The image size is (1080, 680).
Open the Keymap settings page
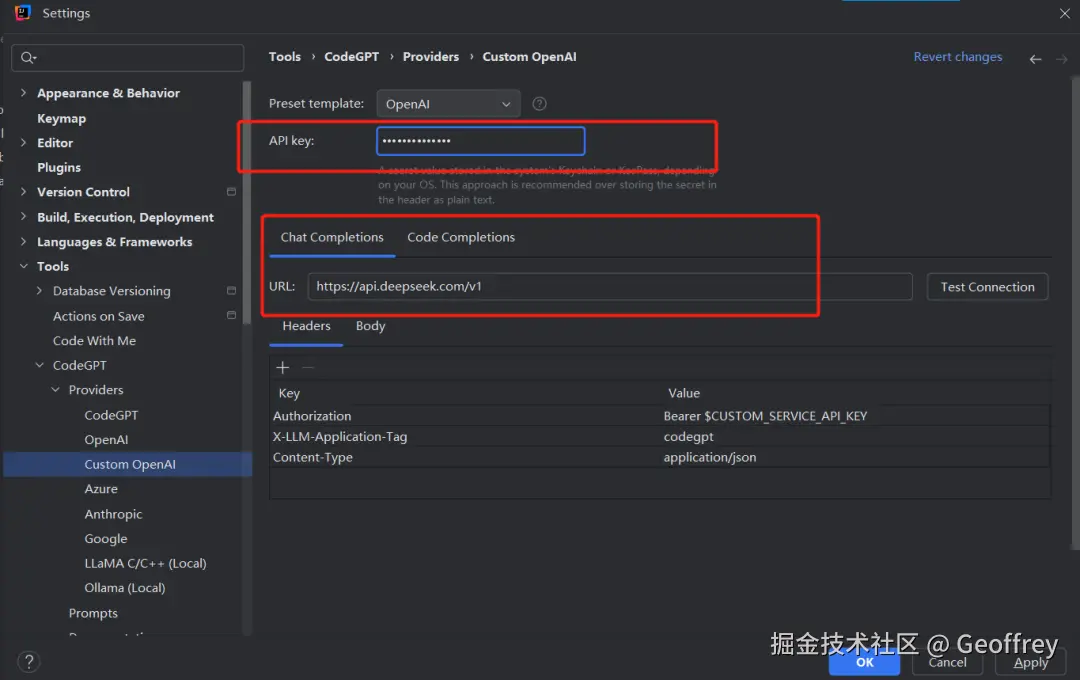point(61,119)
